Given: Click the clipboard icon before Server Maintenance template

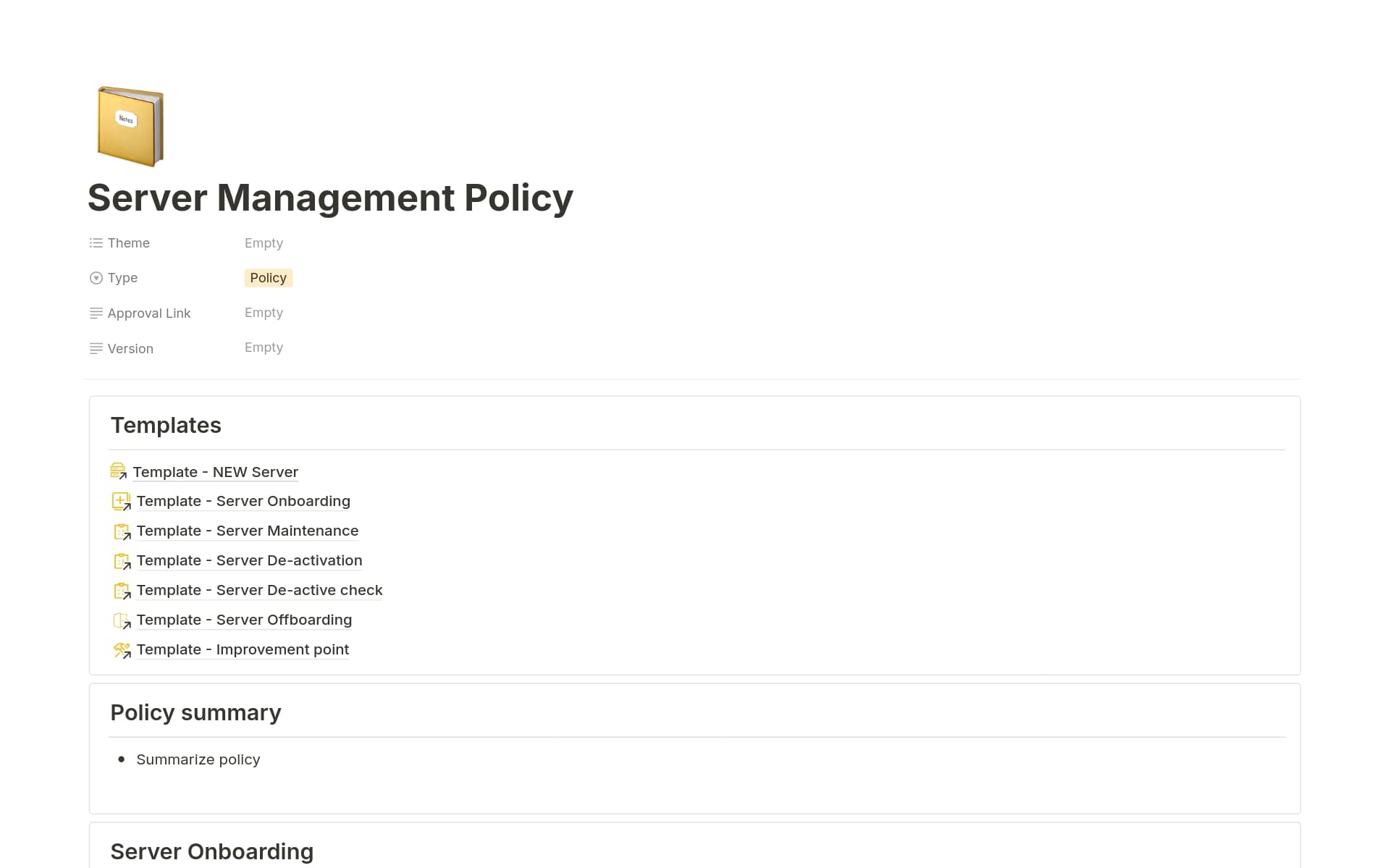Looking at the screenshot, I should click(122, 531).
